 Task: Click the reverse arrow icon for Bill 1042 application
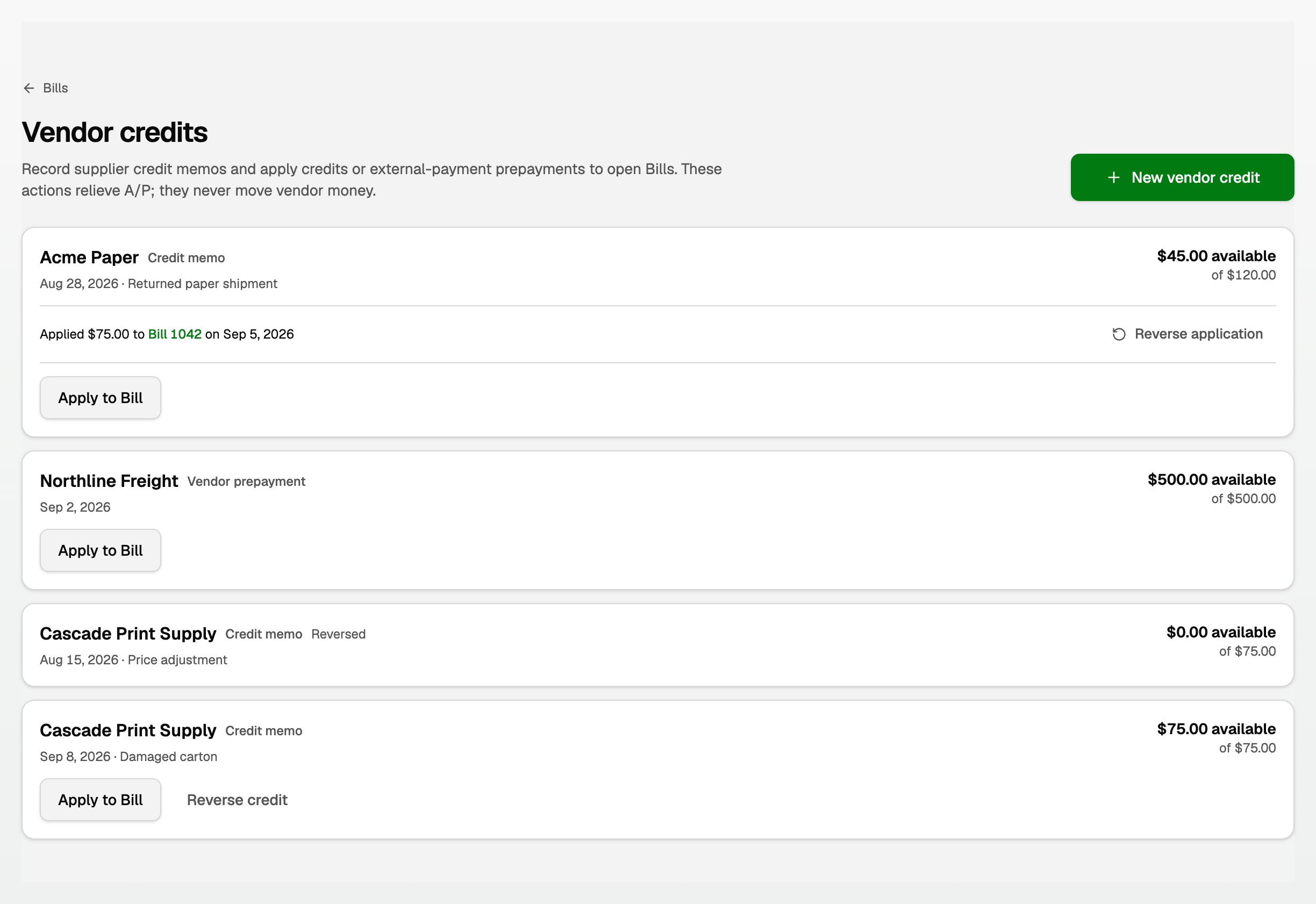1118,334
